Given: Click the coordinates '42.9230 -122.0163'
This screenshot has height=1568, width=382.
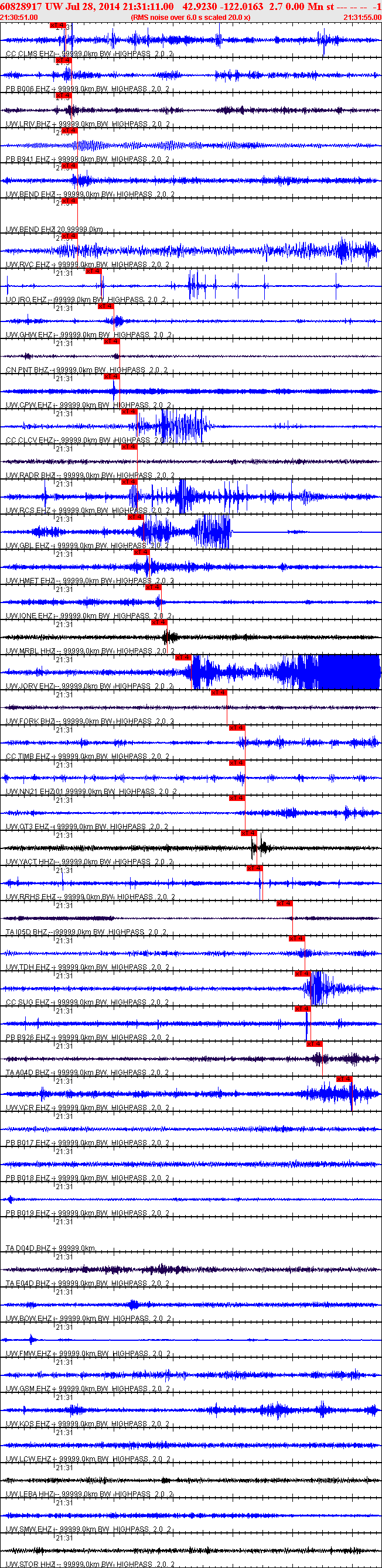Looking at the screenshot, I should [223, 6].
